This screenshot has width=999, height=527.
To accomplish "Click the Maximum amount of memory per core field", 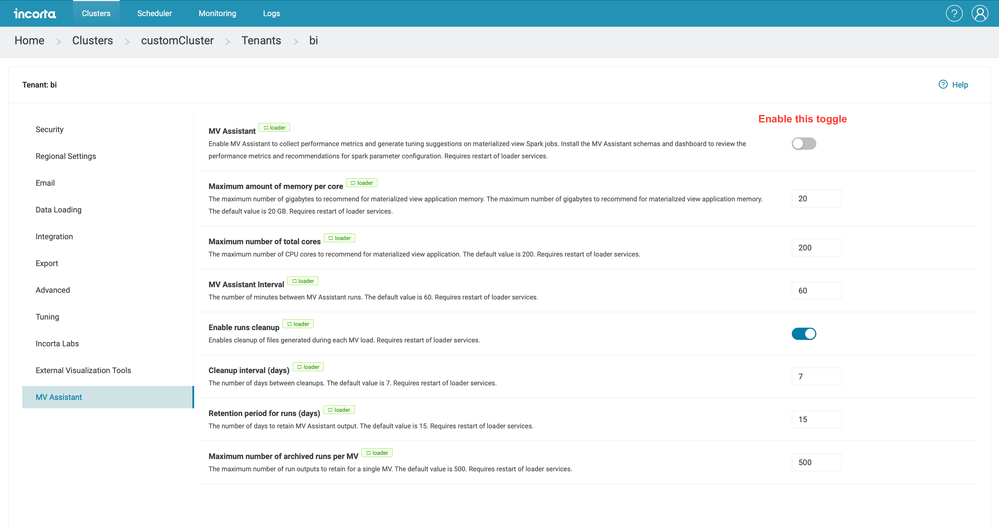I will 816,199.
